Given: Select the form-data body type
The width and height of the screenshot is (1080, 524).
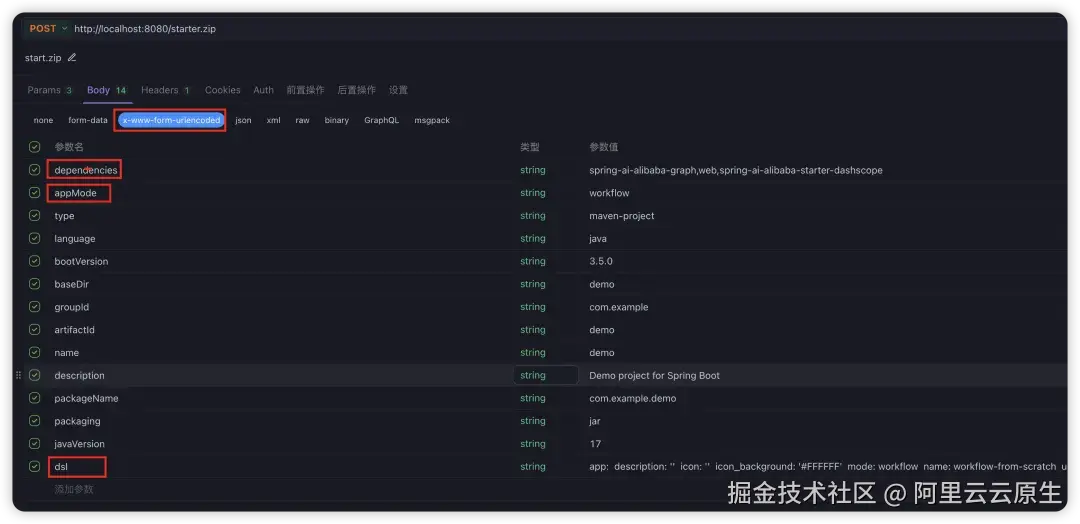Looking at the screenshot, I should pyautogui.click(x=87, y=120).
